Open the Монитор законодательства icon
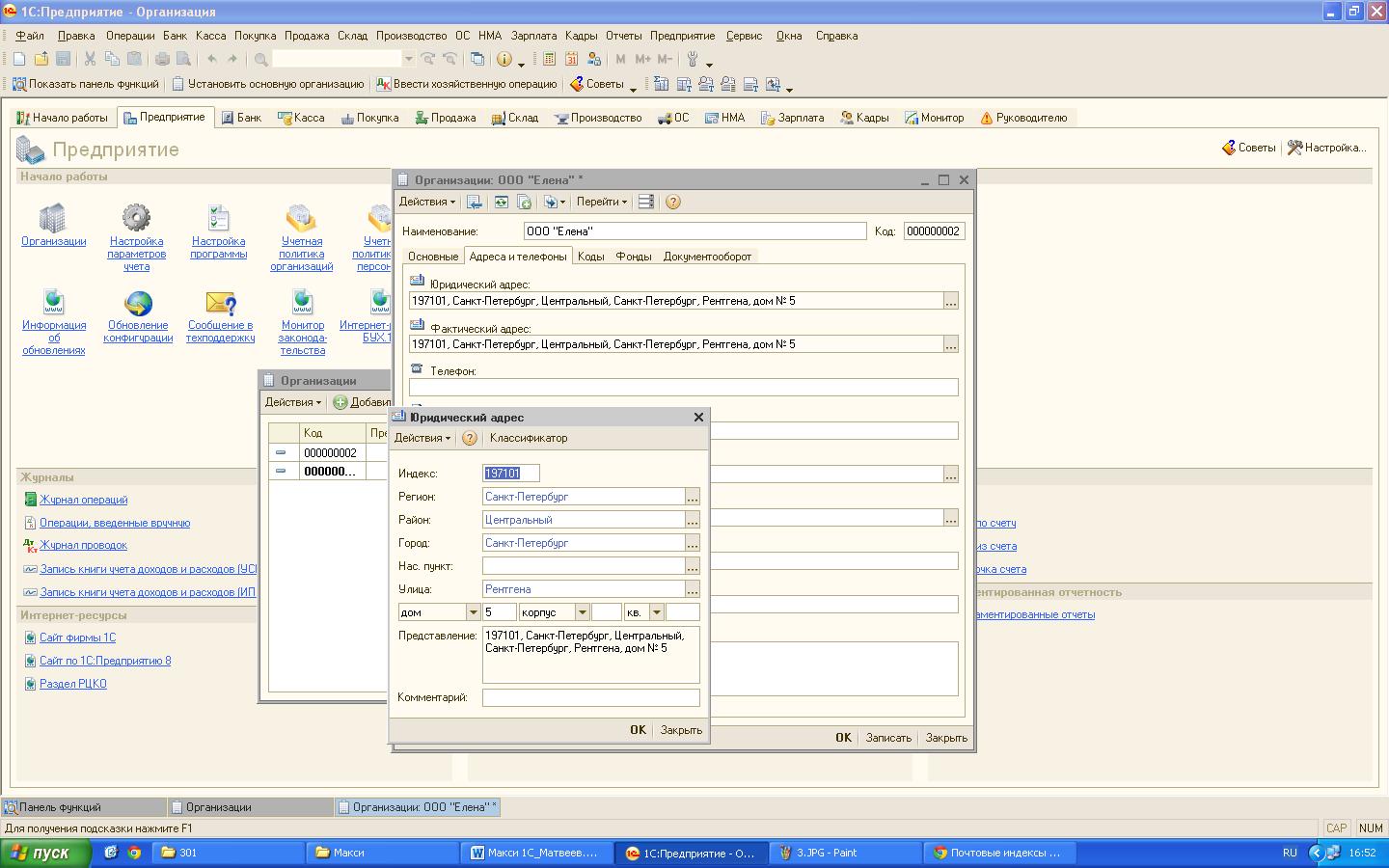1389x868 pixels. (x=303, y=302)
